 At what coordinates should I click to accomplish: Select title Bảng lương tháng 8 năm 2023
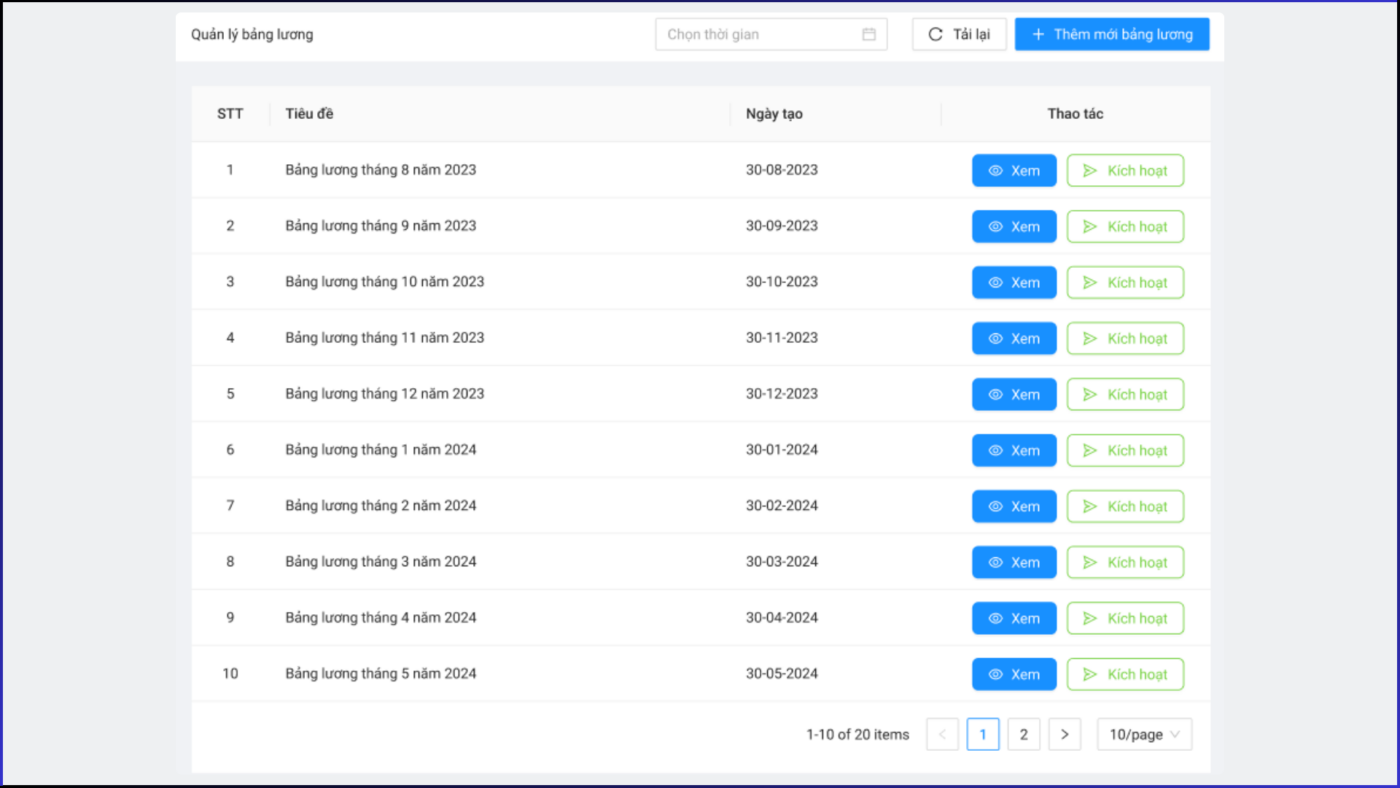pyautogui.click(x=381, y=170)
